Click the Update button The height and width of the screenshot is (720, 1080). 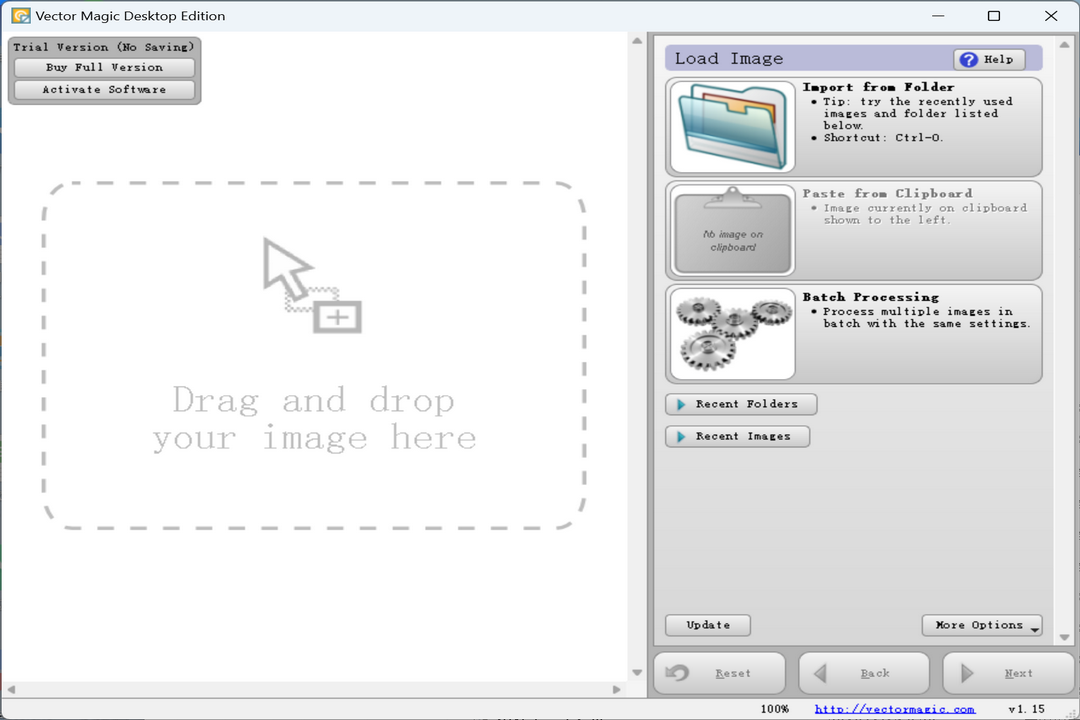[x=708, y=626]
